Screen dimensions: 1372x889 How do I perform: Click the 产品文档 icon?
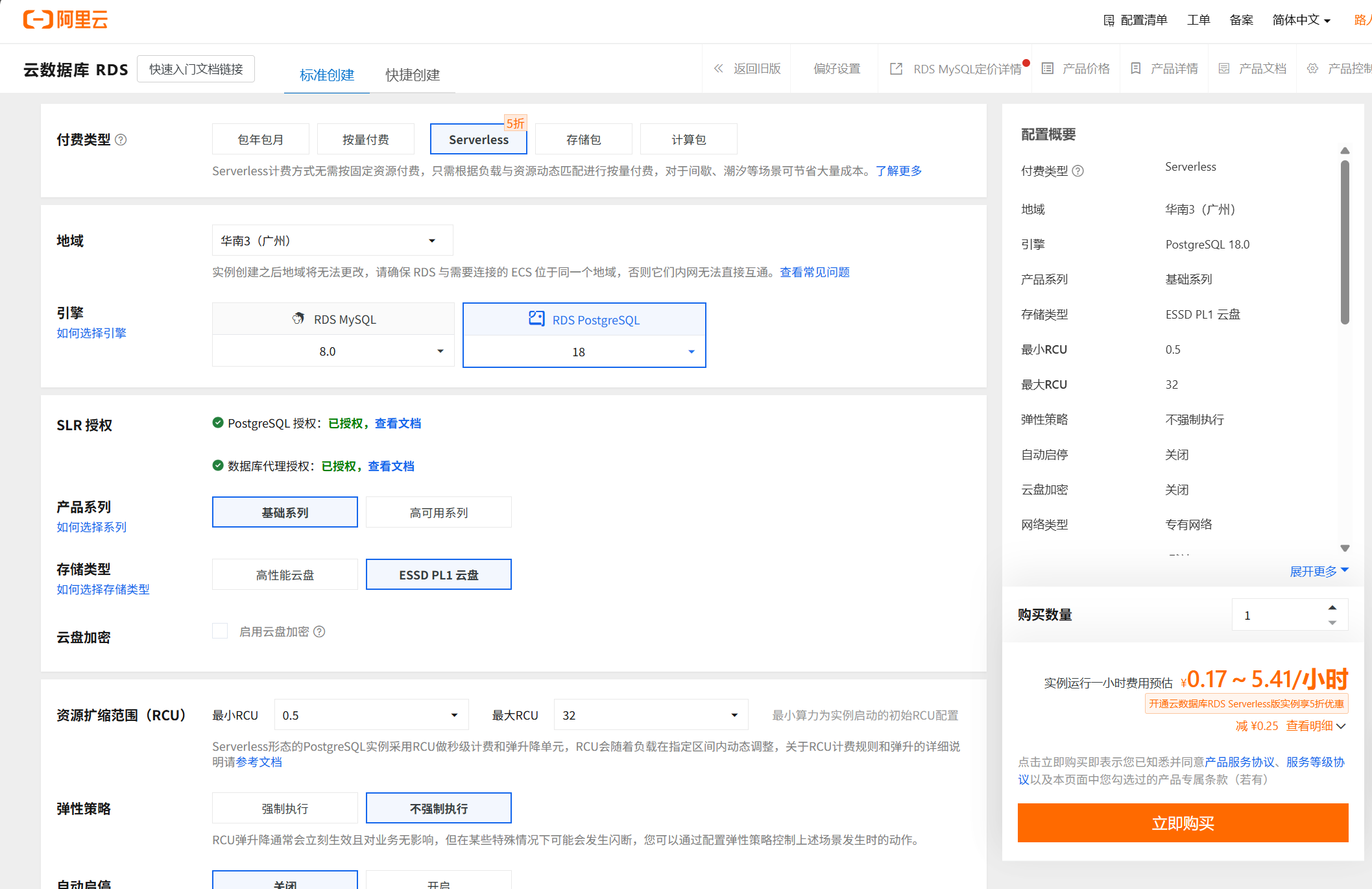click(x=1223, y=68)
